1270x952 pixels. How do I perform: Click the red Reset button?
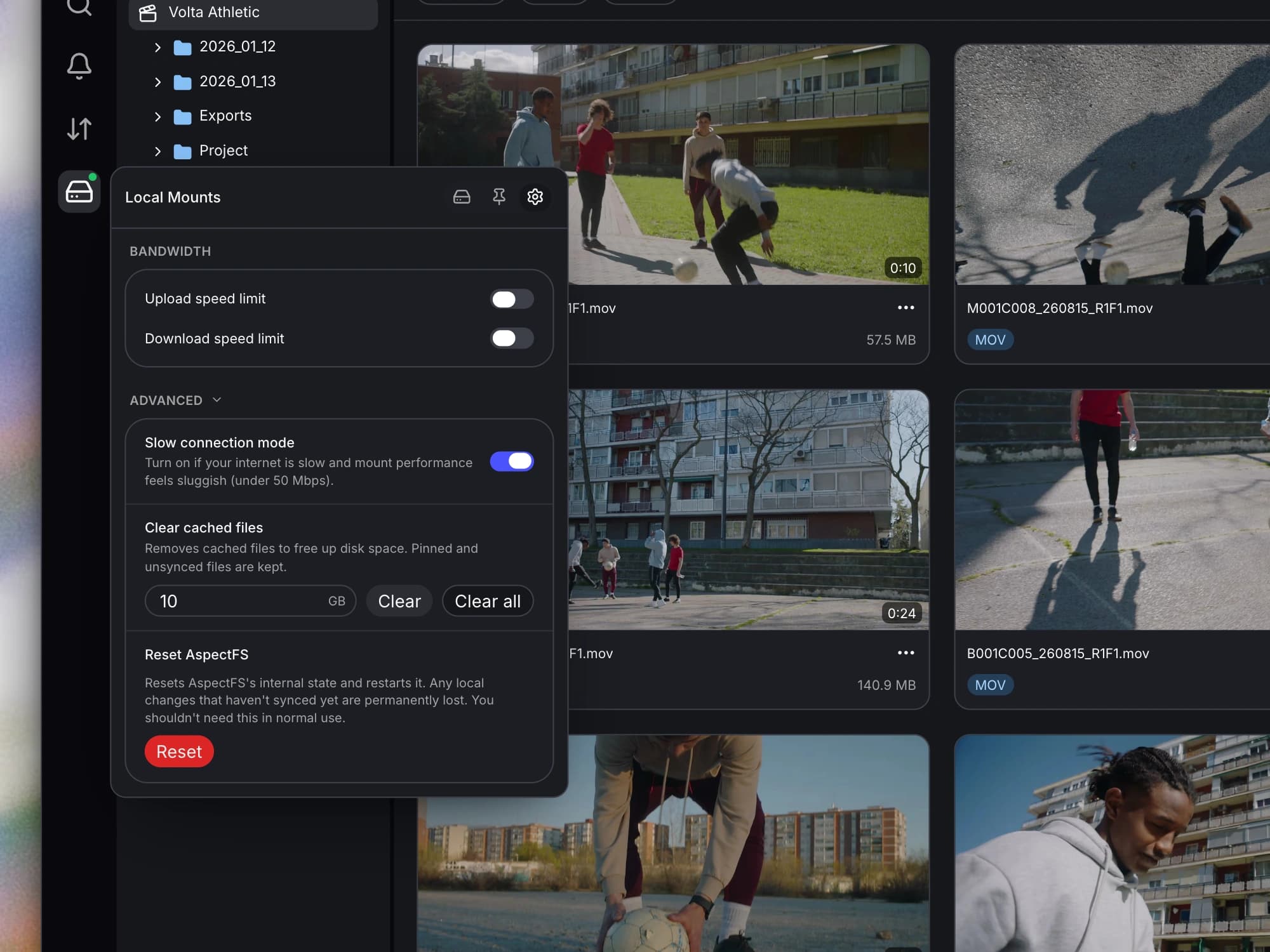pos(179,751)
